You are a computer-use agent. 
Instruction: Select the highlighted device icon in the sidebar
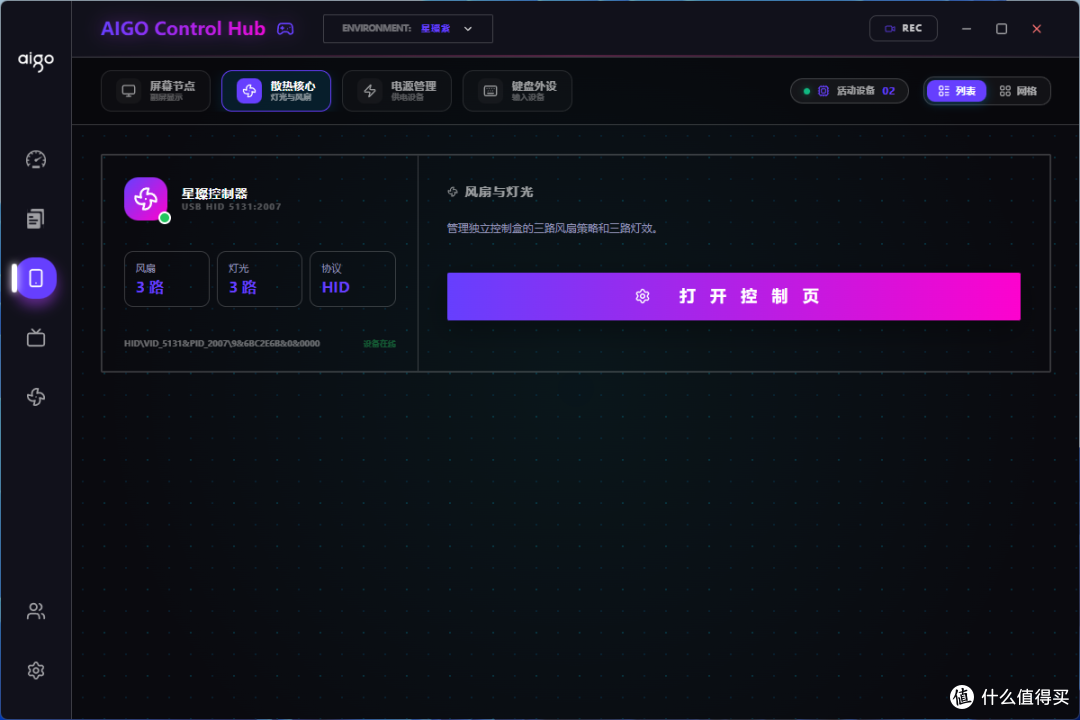pyautogui.click(x=36, y=278)
